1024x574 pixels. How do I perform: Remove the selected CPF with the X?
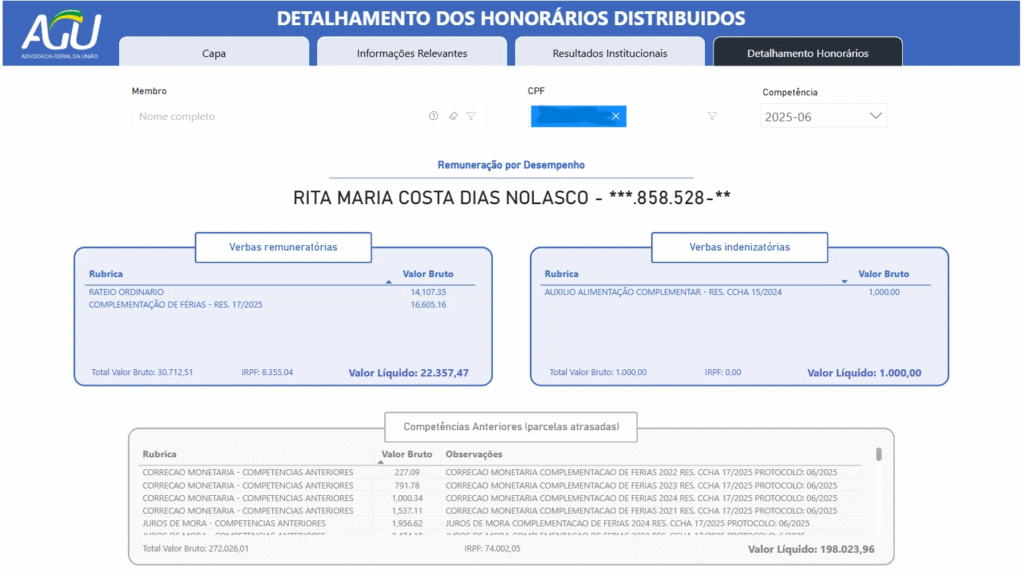pos(616,117)
